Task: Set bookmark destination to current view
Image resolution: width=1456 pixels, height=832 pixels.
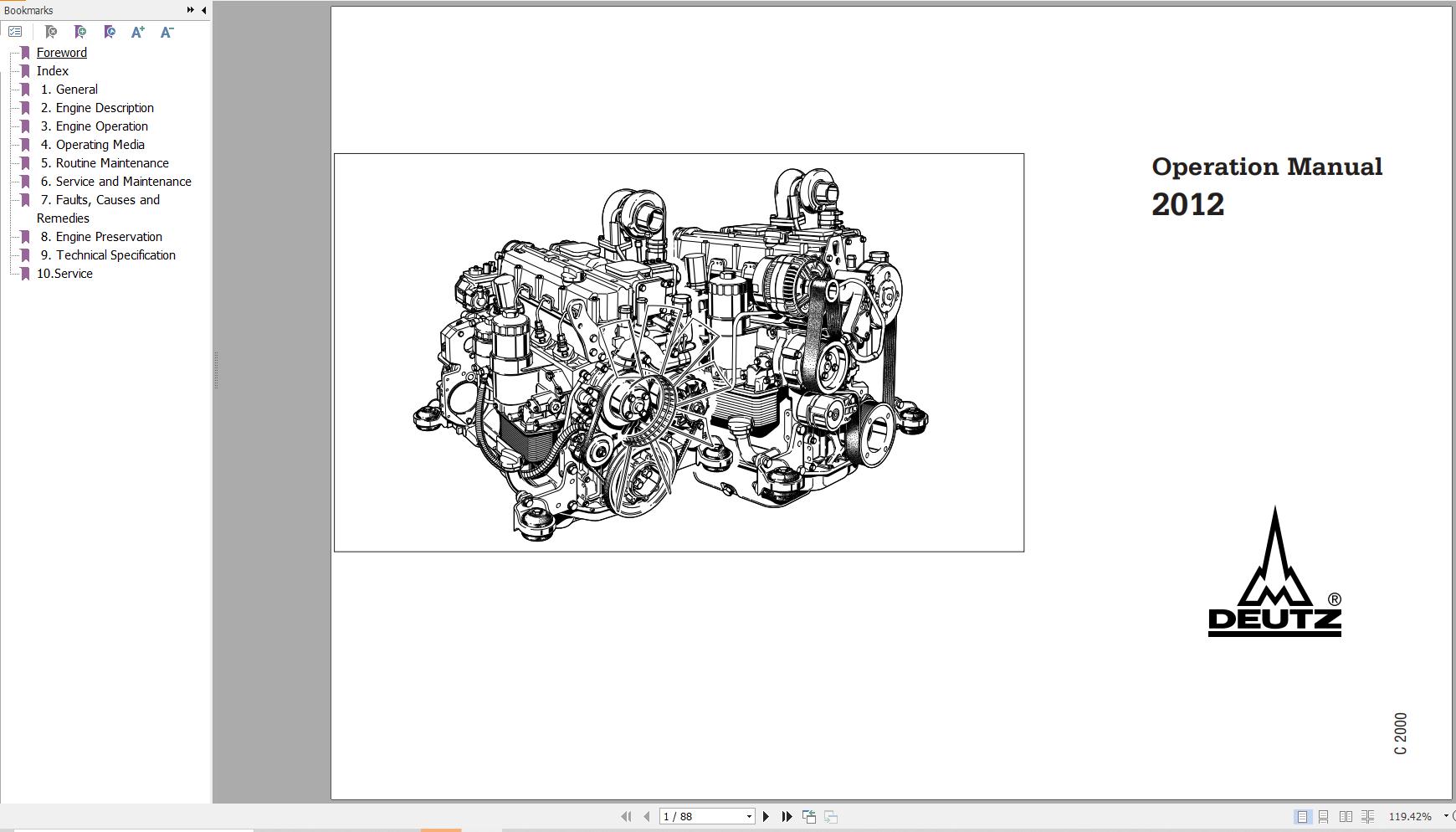Action: tap(110, 32)
